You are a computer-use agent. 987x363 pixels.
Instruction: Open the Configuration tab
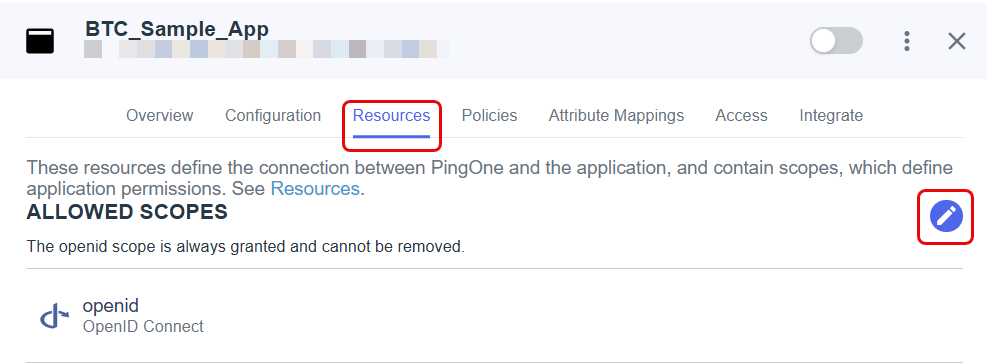tap(273, 116)
